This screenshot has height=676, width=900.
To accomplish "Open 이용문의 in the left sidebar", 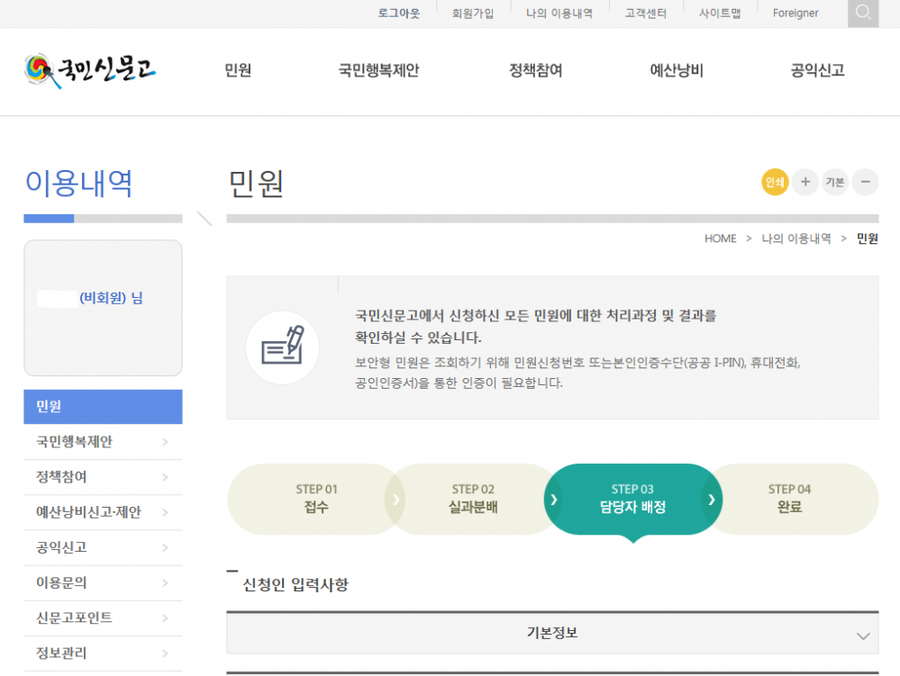I will (61, 583).
